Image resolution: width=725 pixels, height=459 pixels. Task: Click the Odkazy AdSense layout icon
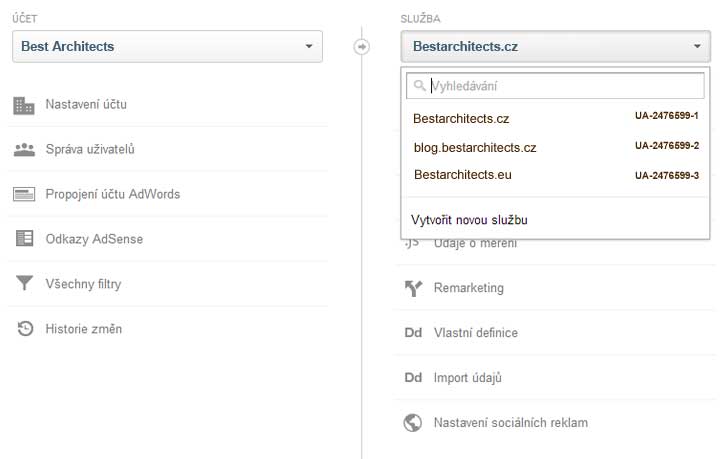coord(25,239)
